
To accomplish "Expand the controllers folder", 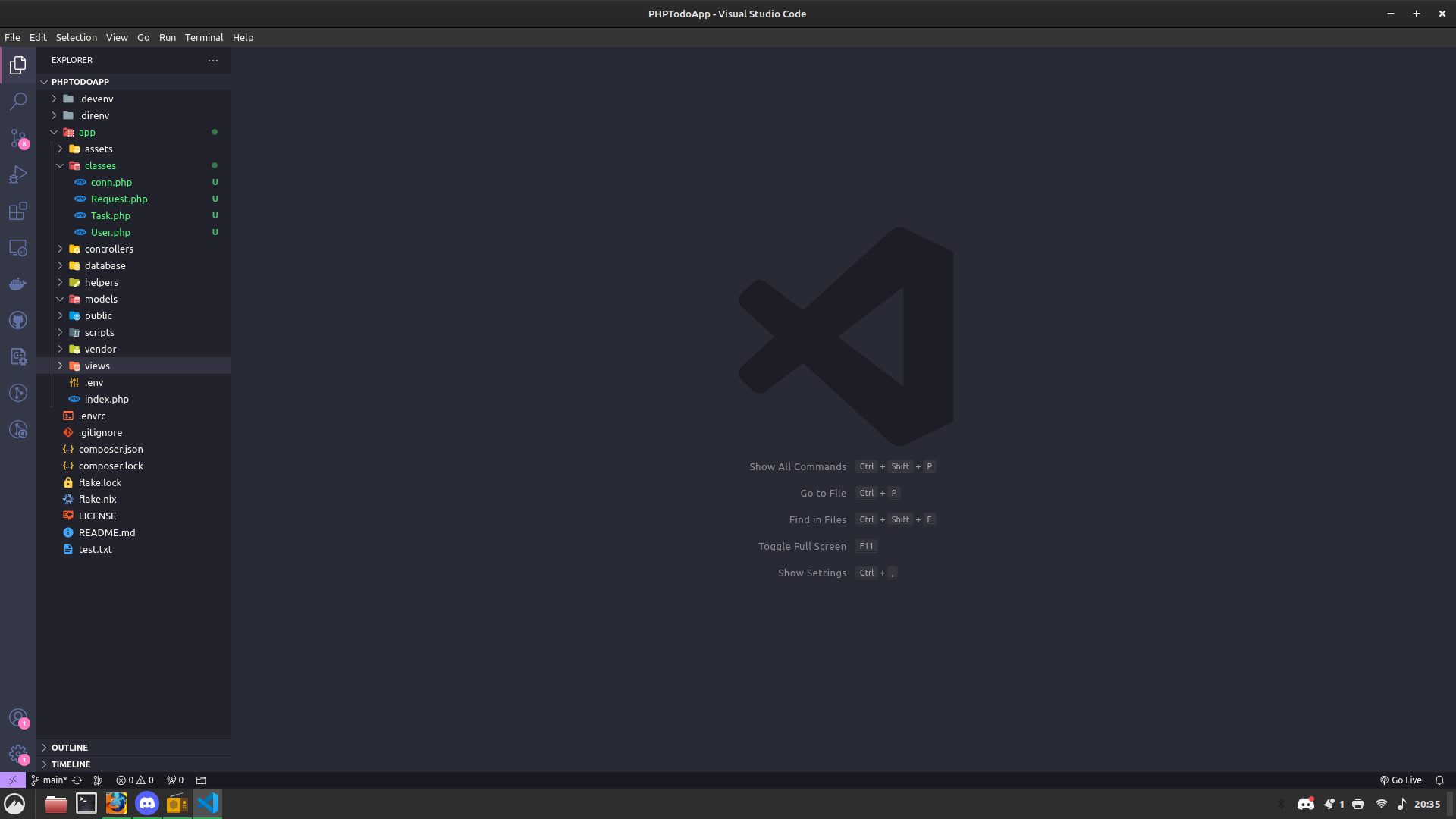I will pyautogui.click(x=133, y=249).
